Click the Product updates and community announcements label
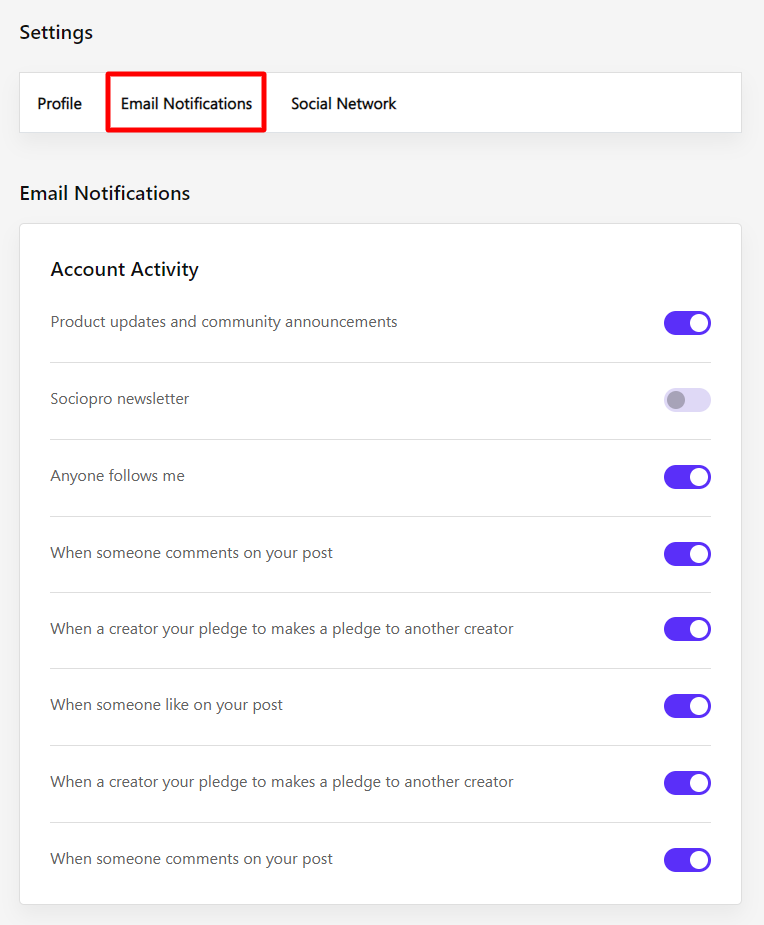Image resolution: width=764 pixels, height=925 pixels. point(224,322)
